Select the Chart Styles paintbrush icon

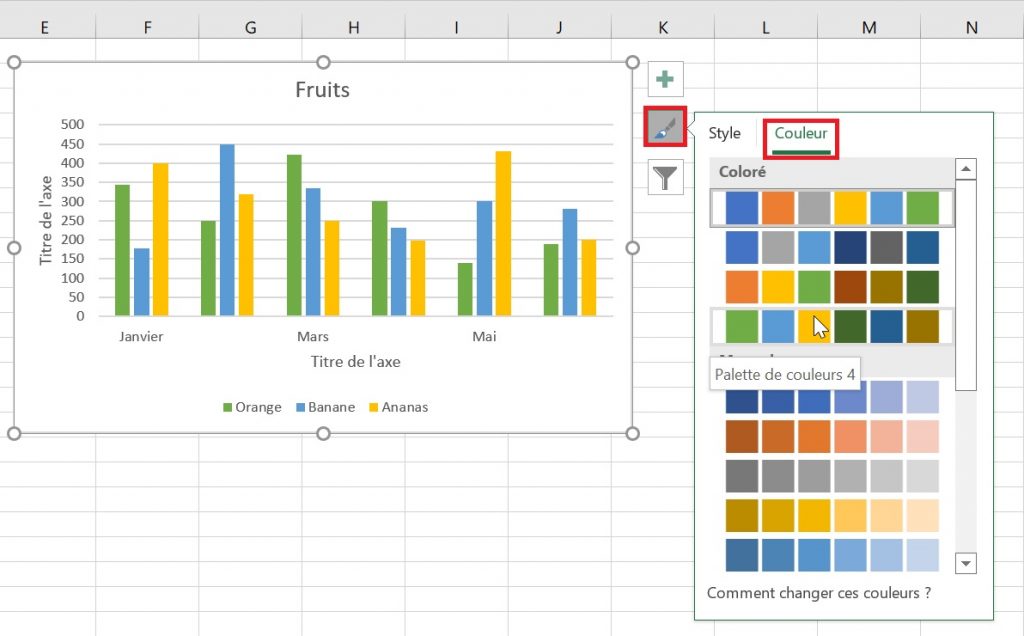point(664,127)
